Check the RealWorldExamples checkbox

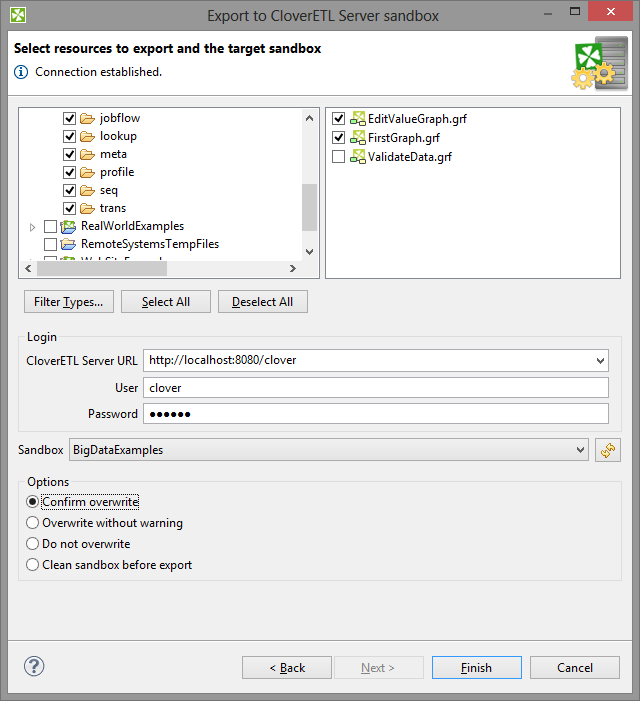click(51, 227)
